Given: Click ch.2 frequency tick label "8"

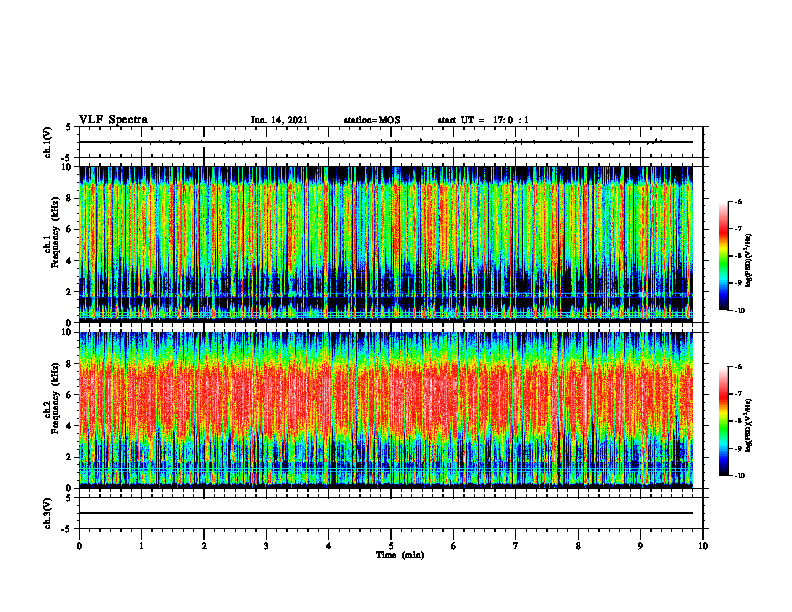Looking at the screenshot, I should click(71, 364).
